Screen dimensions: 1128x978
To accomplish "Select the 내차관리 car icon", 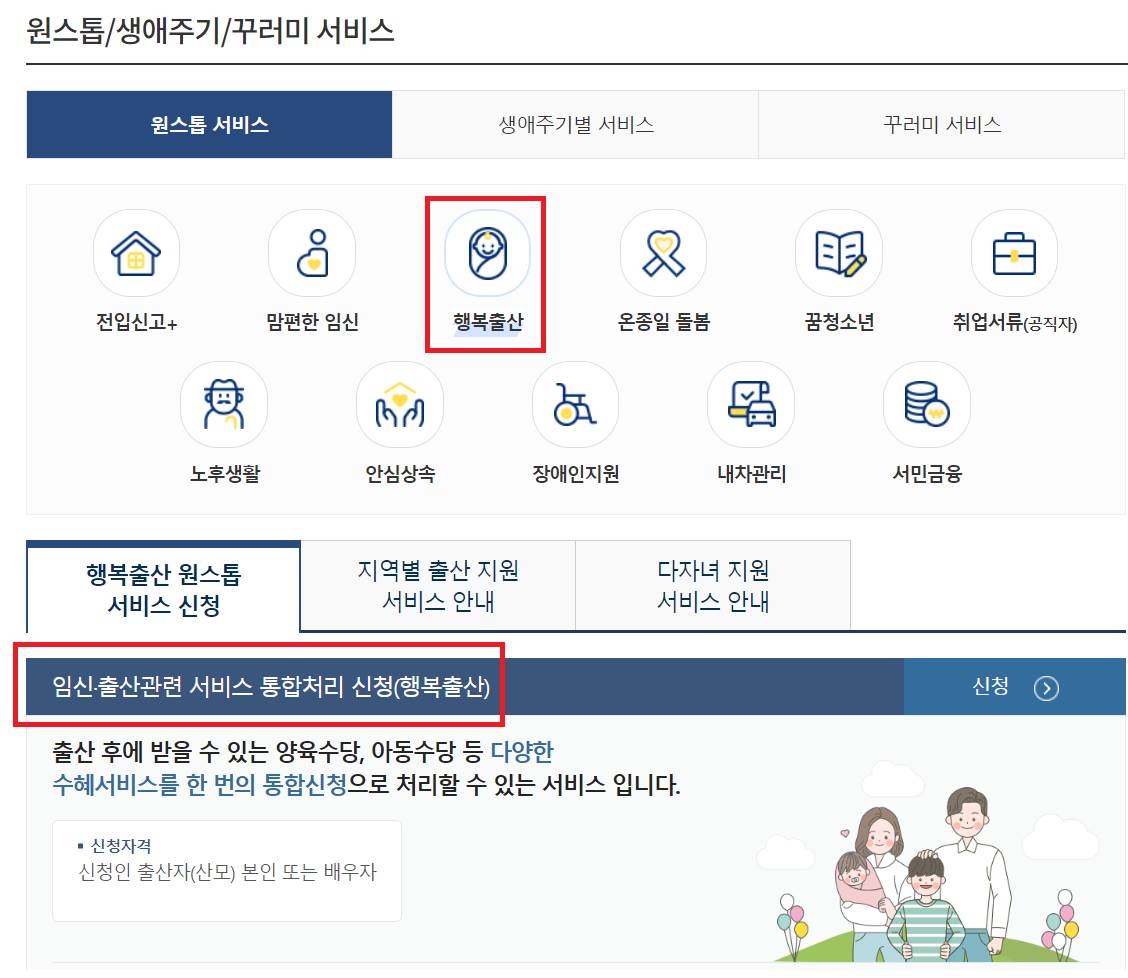I will (x=751, y=404).
